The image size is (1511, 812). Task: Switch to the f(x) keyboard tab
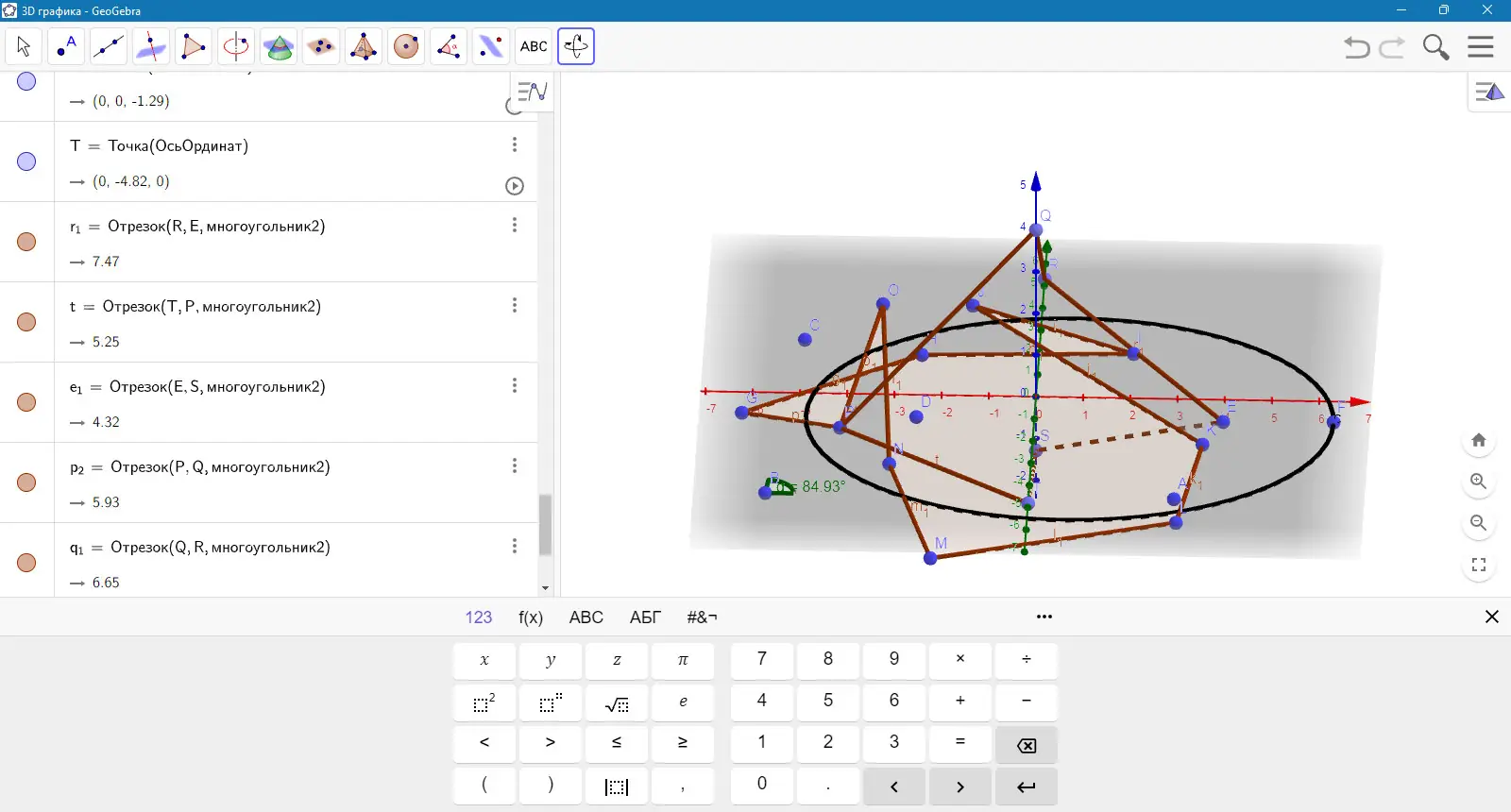[x=531, y=617]
